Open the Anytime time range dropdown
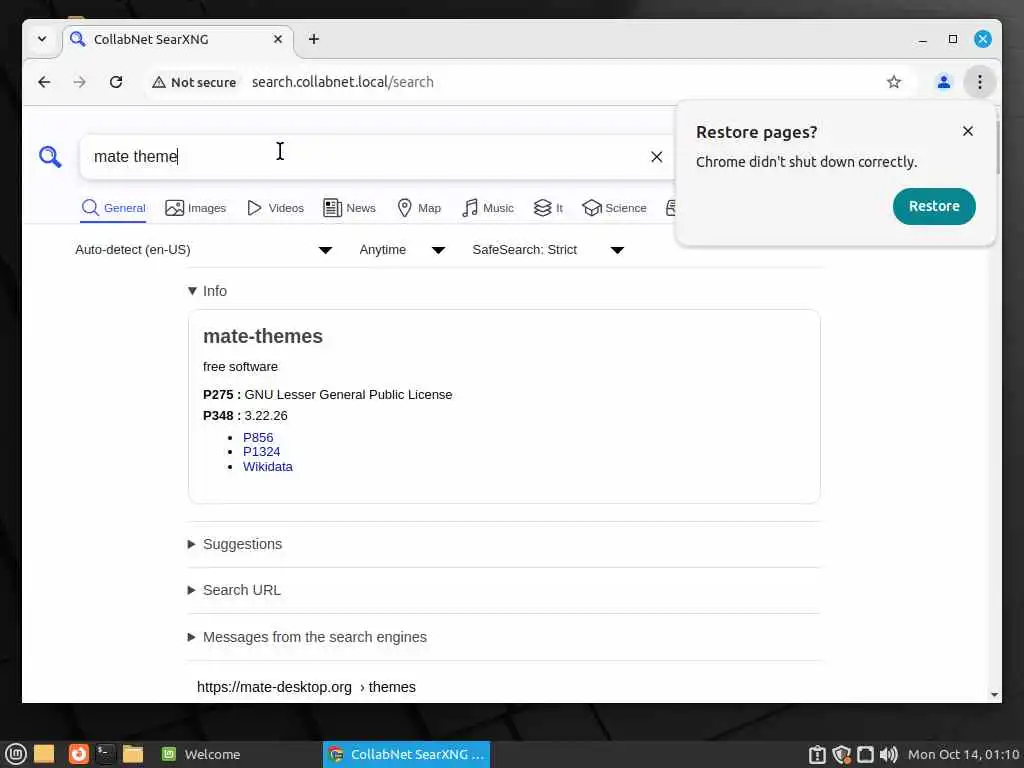 [x=402, y=250]
